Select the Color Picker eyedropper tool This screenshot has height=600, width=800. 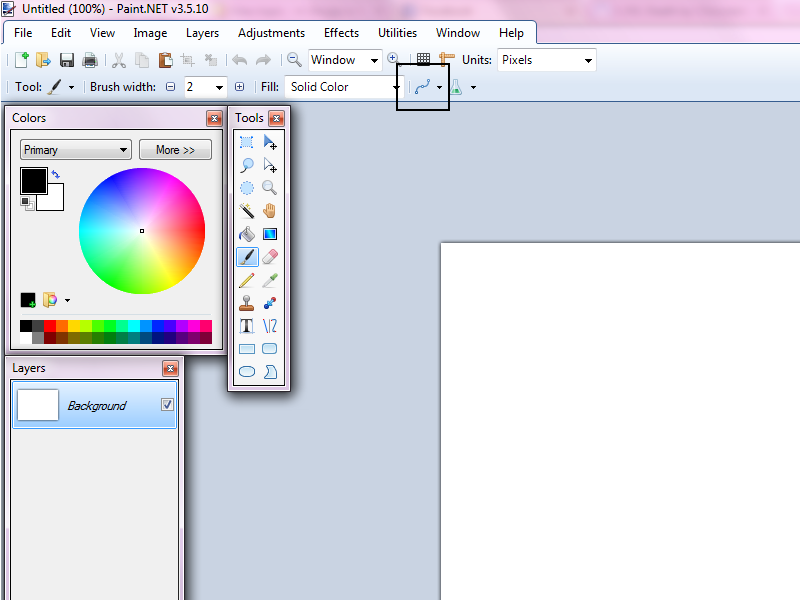(270, 280)
